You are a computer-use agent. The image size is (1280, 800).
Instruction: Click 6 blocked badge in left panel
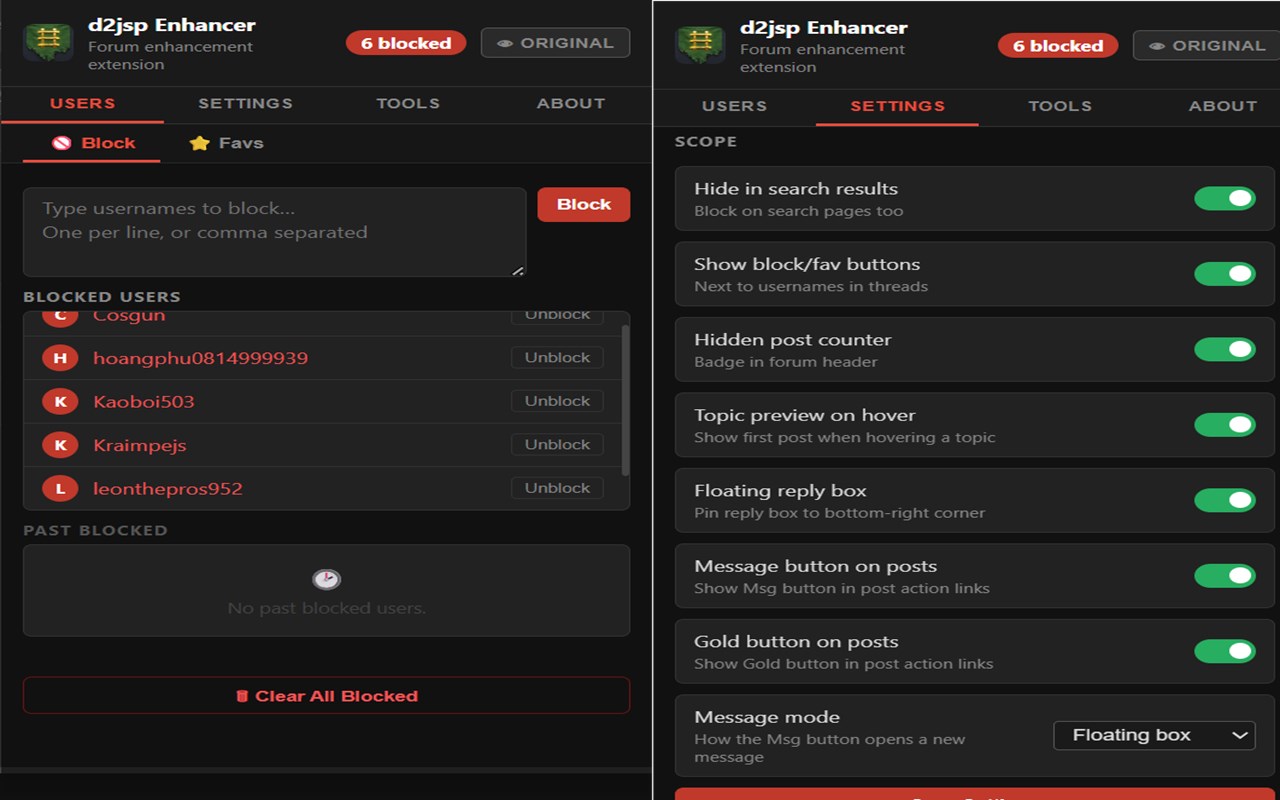tap(406, 43)
